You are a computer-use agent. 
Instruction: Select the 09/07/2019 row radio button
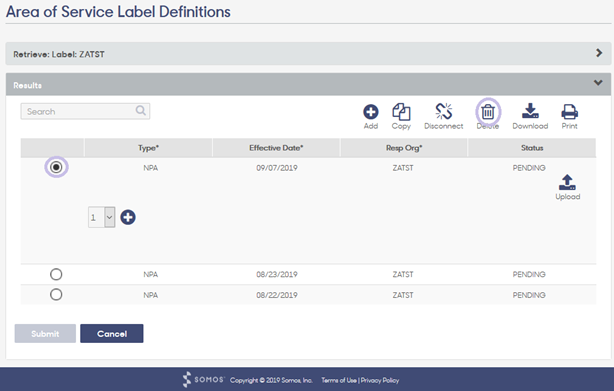[56, 167]
